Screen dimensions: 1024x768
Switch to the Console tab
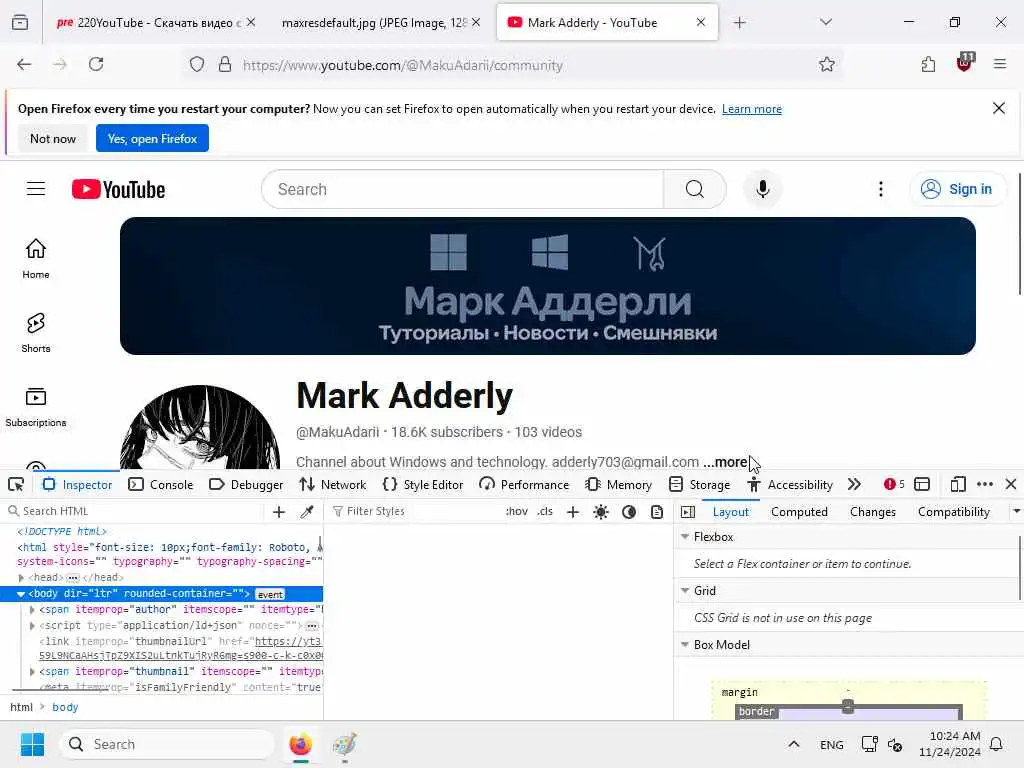[x=161, y=485]
